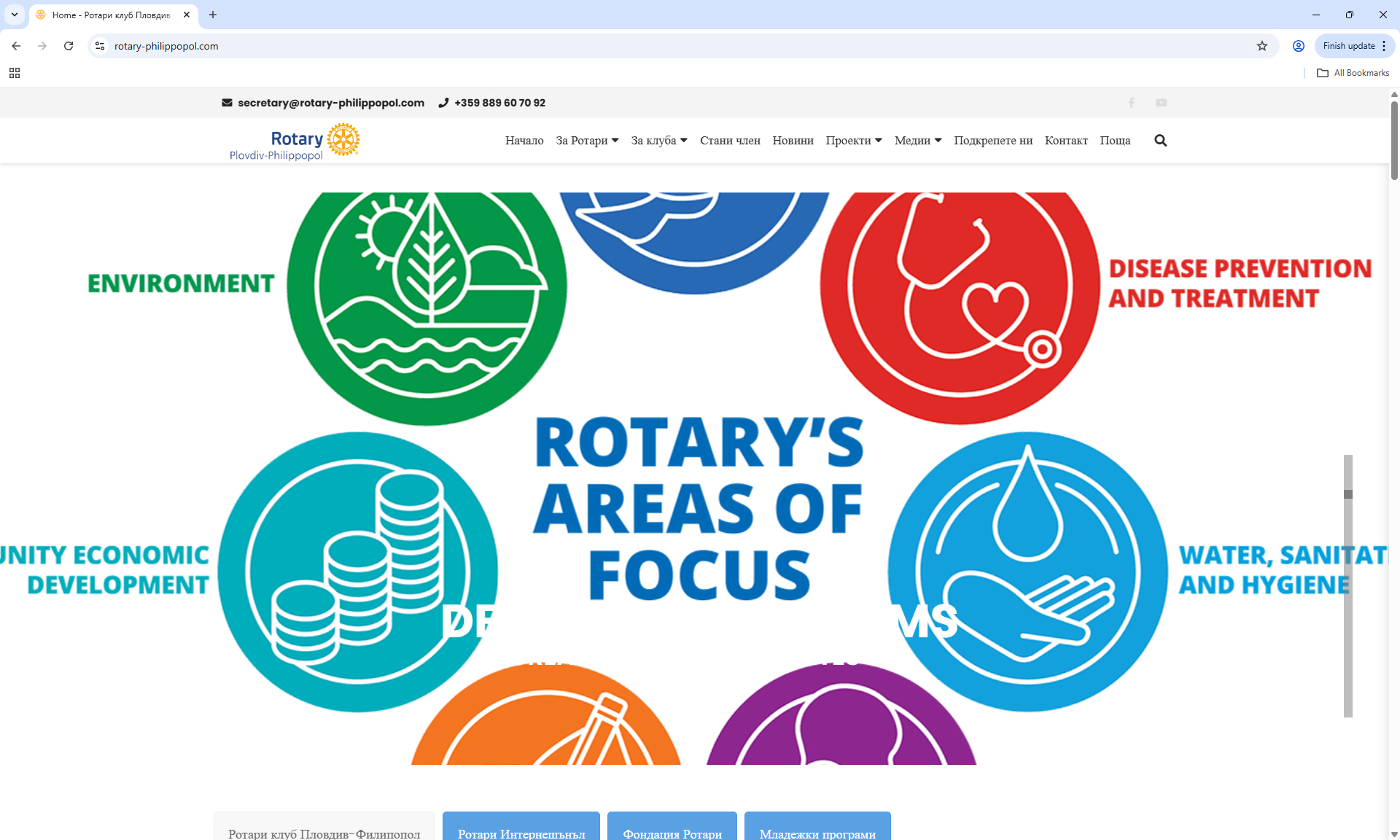This screenshot has width=1400, height=840.
Task: Click the envelope icon next to the email
Action: point(227,103)
